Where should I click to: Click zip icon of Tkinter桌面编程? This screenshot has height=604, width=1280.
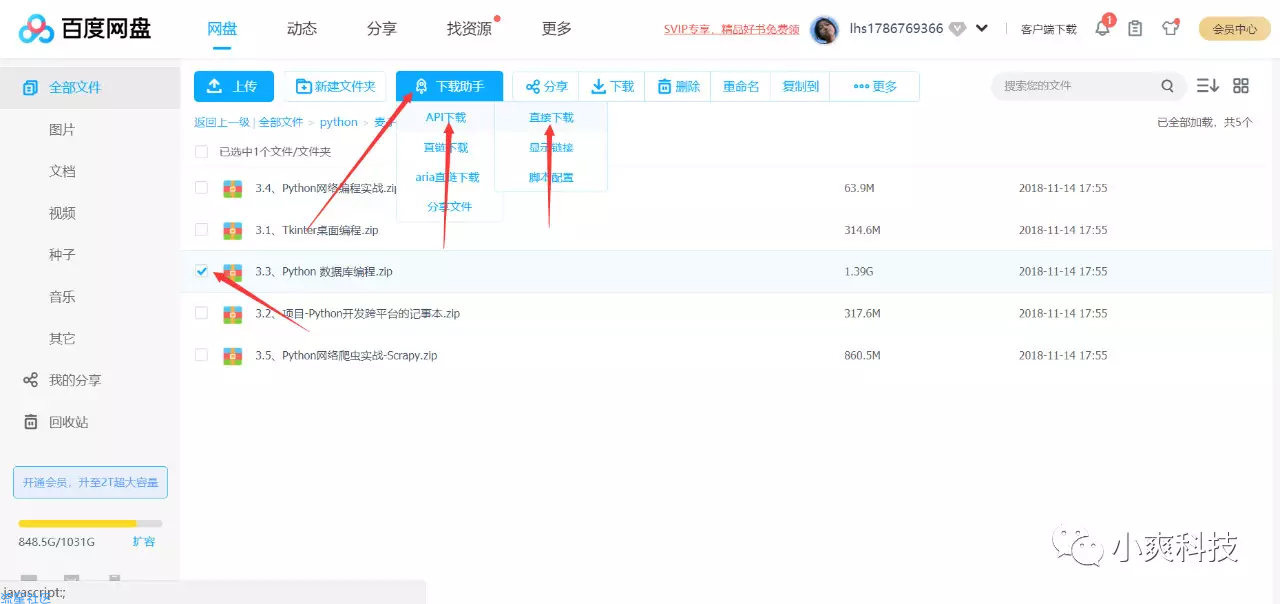pyautogui.click(x=233, y=230)
